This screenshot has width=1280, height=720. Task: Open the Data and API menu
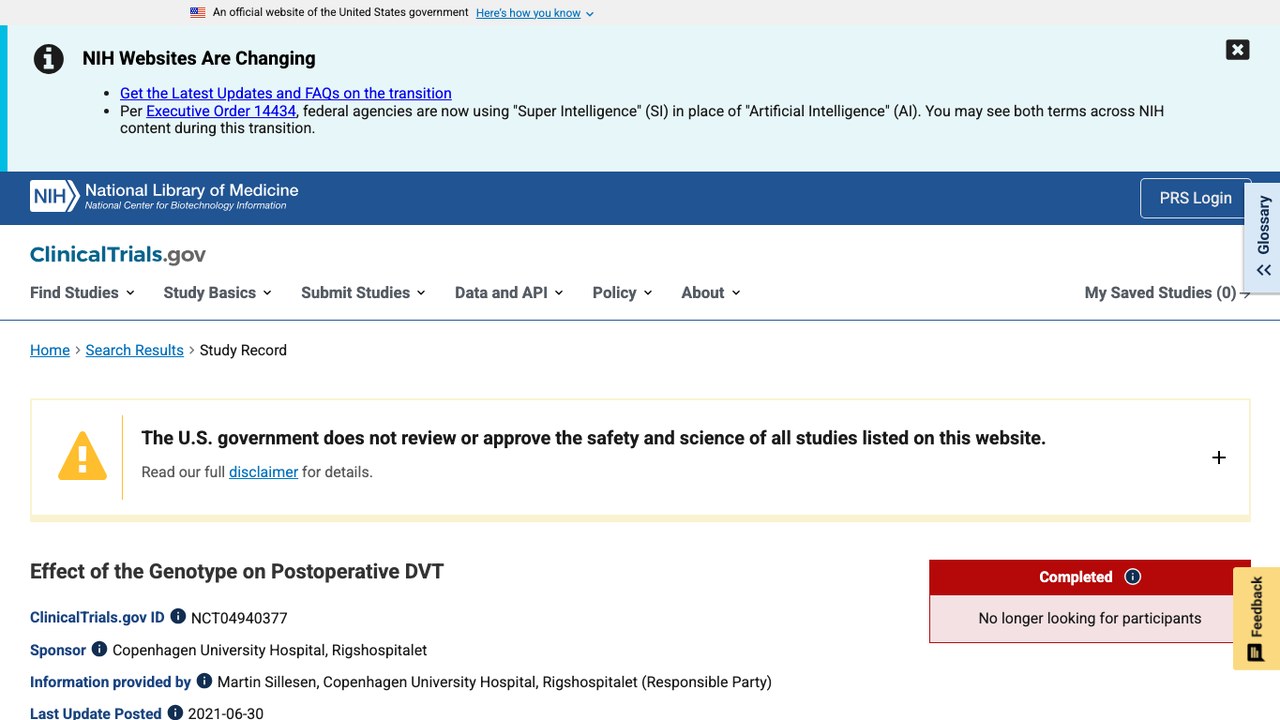pos(509,293)
